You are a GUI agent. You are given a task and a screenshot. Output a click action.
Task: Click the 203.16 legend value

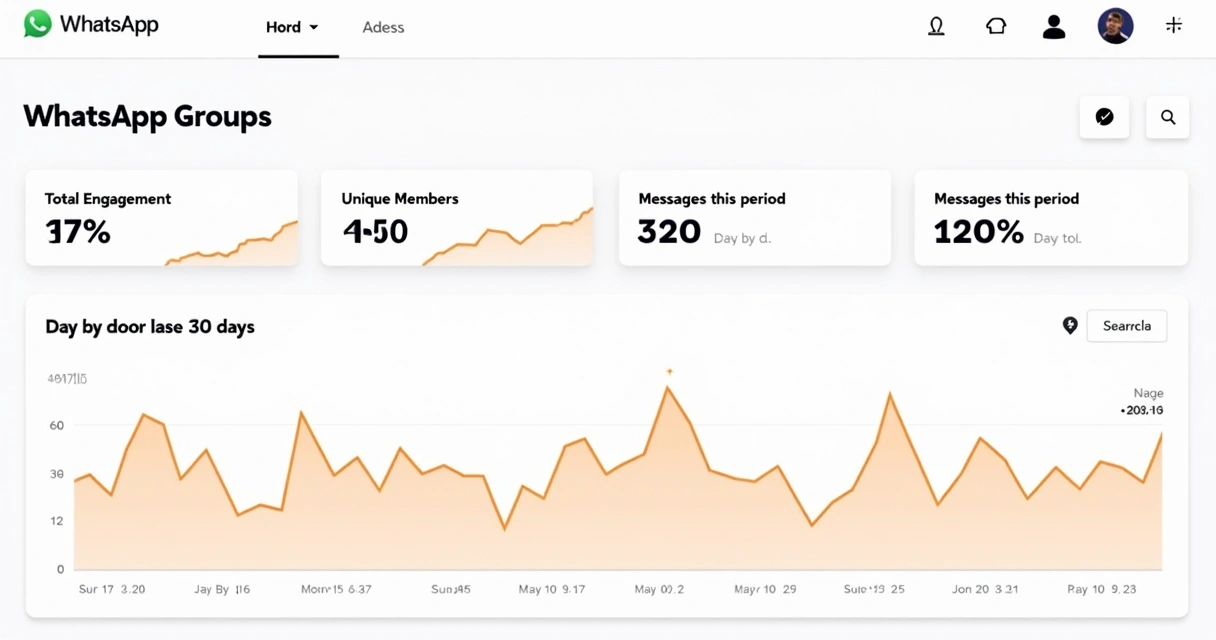point(1142,410)
